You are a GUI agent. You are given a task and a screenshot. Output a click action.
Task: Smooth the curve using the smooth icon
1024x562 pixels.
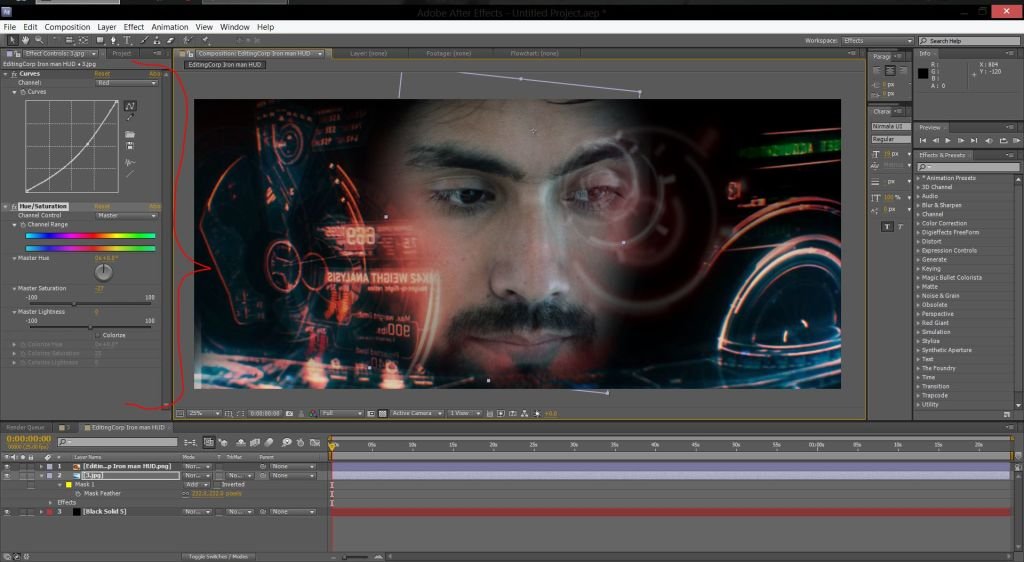coord(130,162)
